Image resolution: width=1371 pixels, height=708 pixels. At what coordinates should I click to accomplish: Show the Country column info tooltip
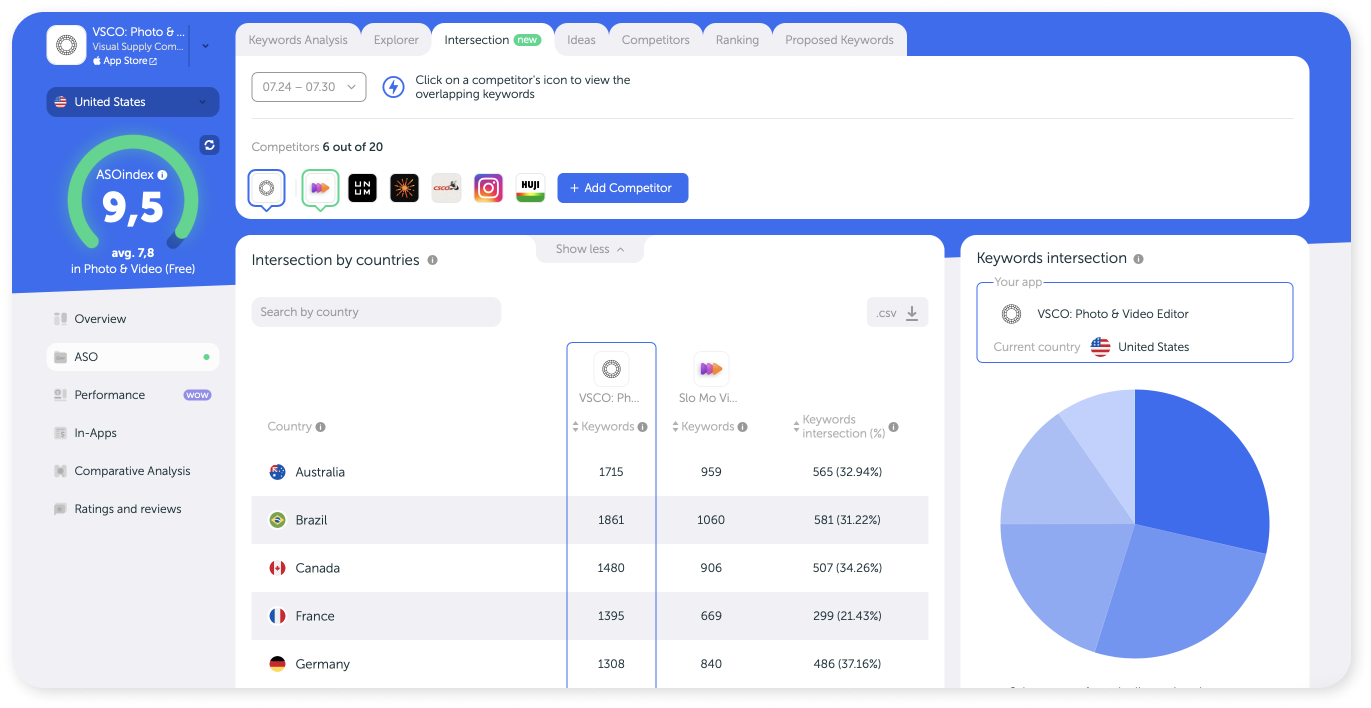click(x=321, y=427)
